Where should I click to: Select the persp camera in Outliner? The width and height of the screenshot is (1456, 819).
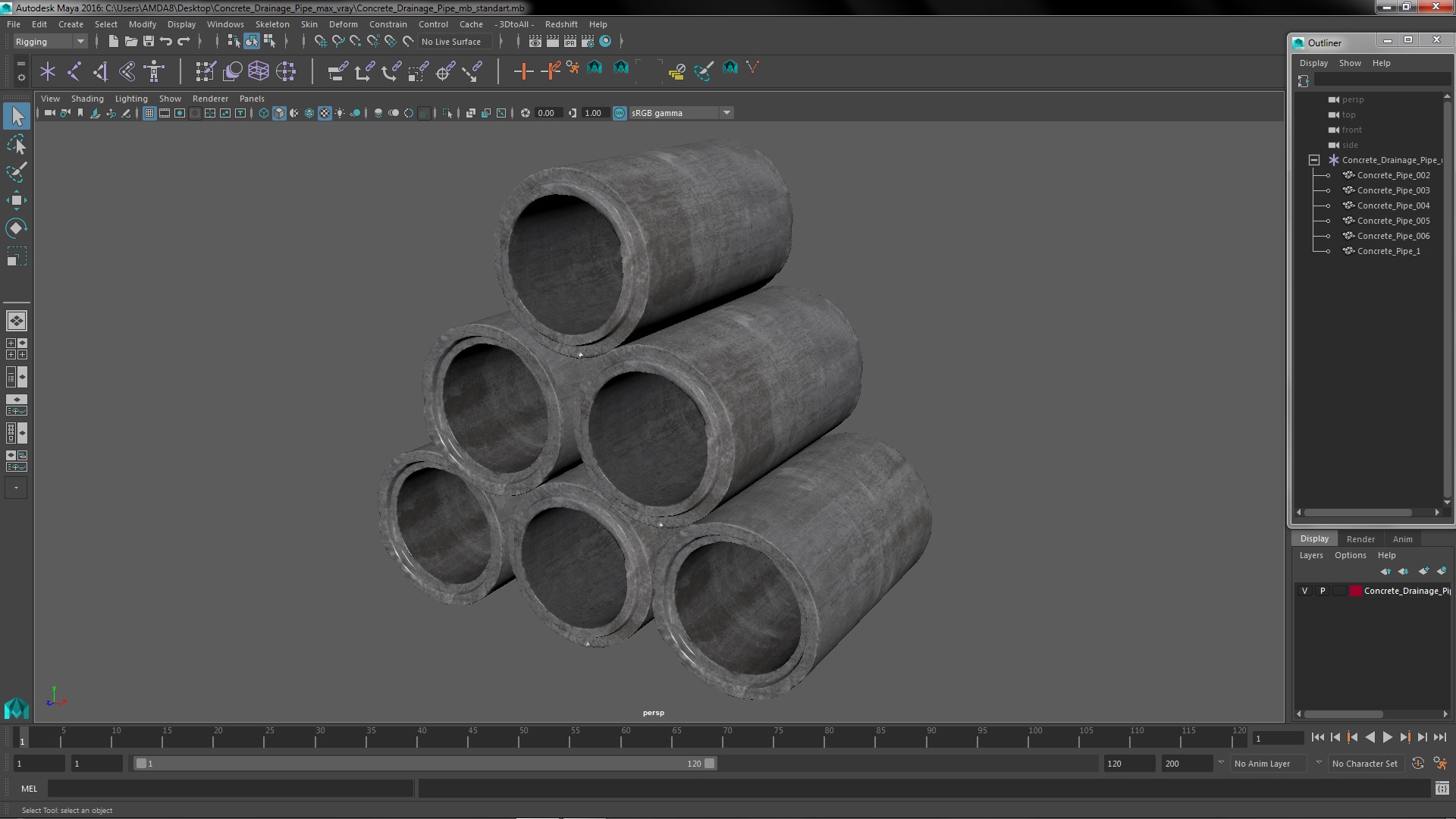coord(1352,99)
